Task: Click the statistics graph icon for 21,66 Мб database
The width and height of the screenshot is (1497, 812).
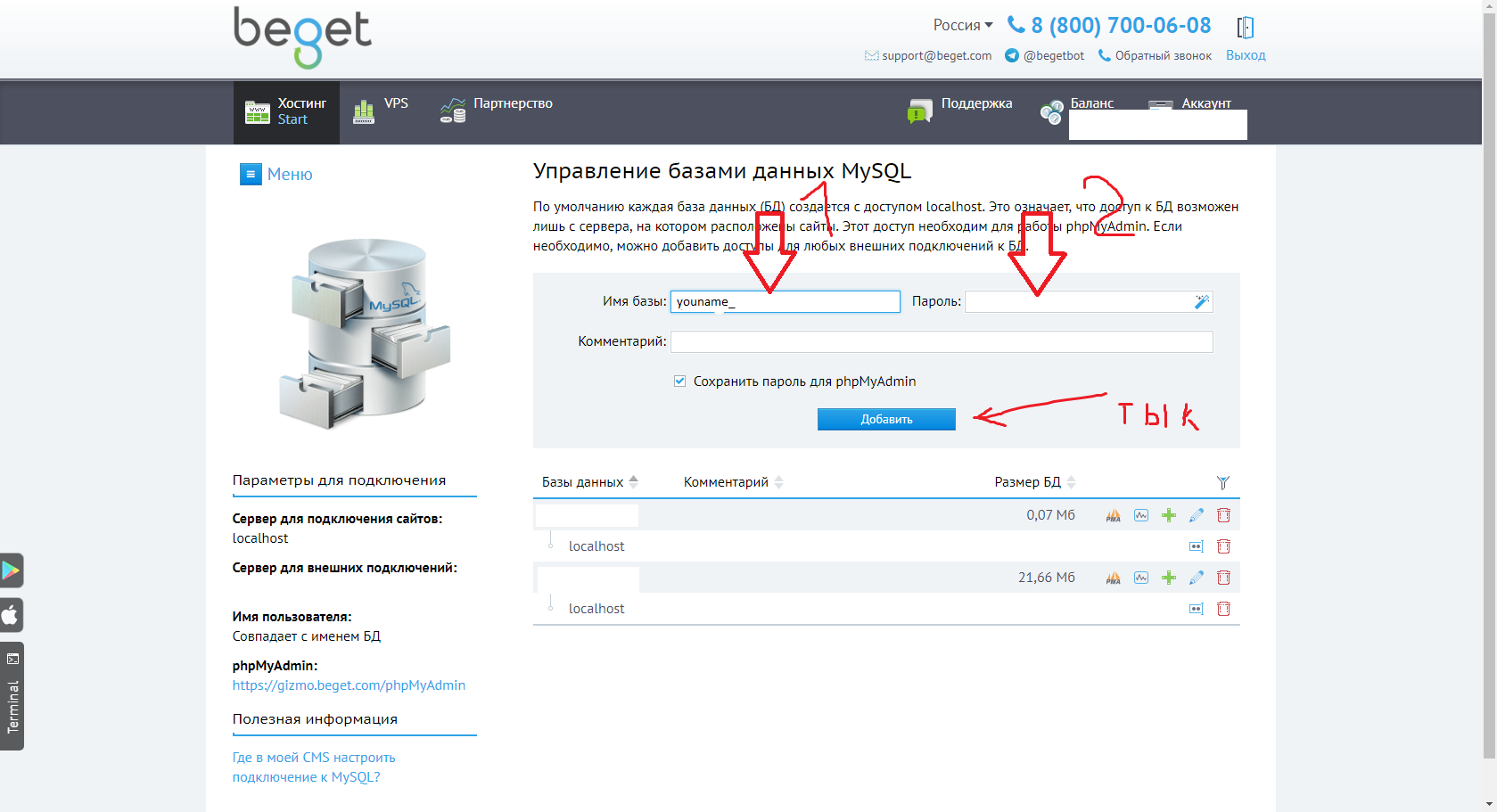Action: pyautogui.click(x=1141, y=578)
